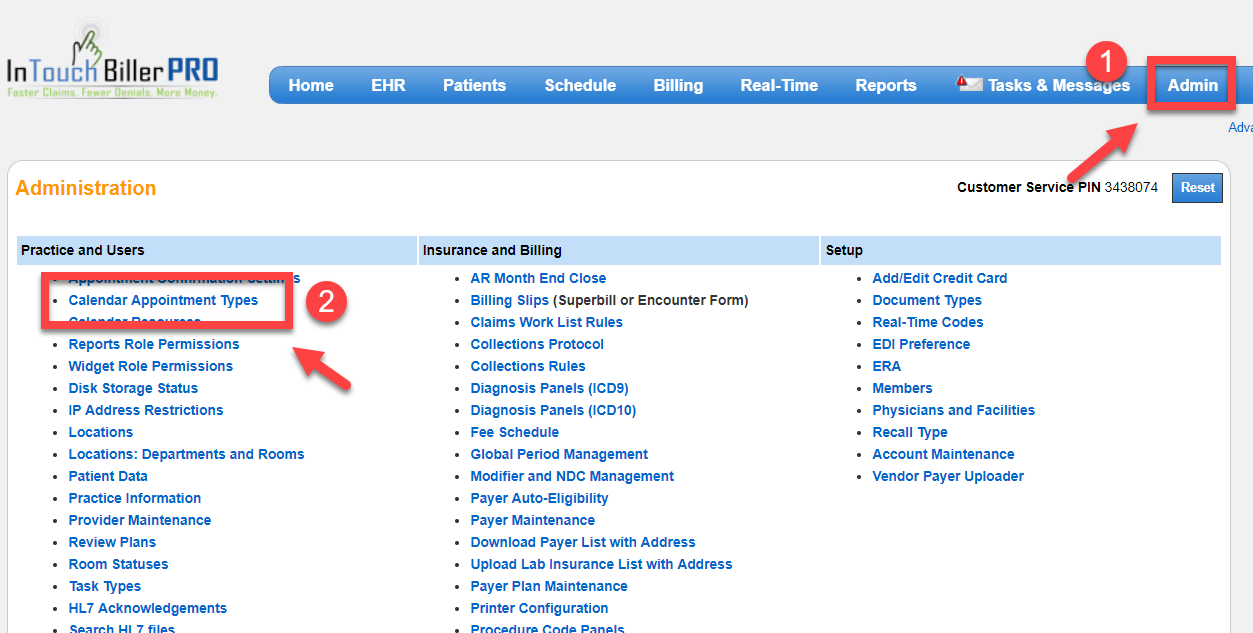Open the Fee Schedule link
The image size is (1253, 633).
point(515,432)
